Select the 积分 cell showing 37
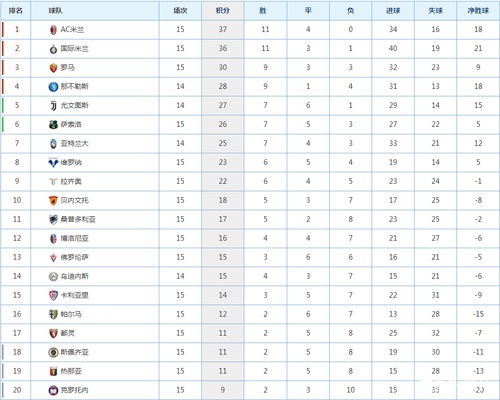This screenshot has height=400, width=500. [x=223, y=30]
